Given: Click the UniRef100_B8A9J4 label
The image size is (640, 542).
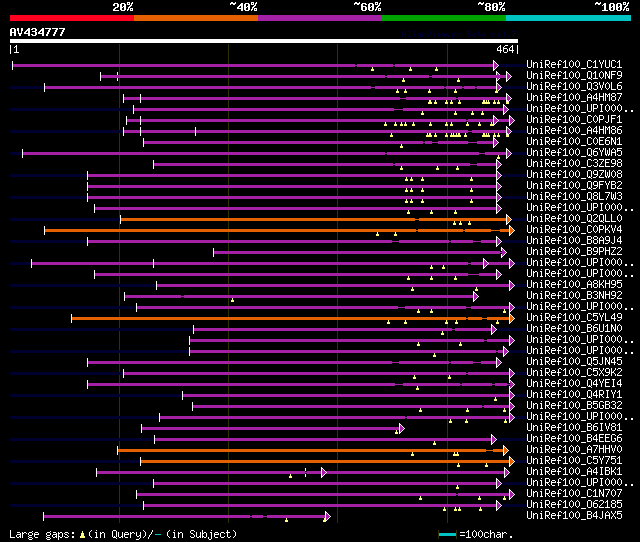Looking at the screenshot, I should (x=574, y=241).
